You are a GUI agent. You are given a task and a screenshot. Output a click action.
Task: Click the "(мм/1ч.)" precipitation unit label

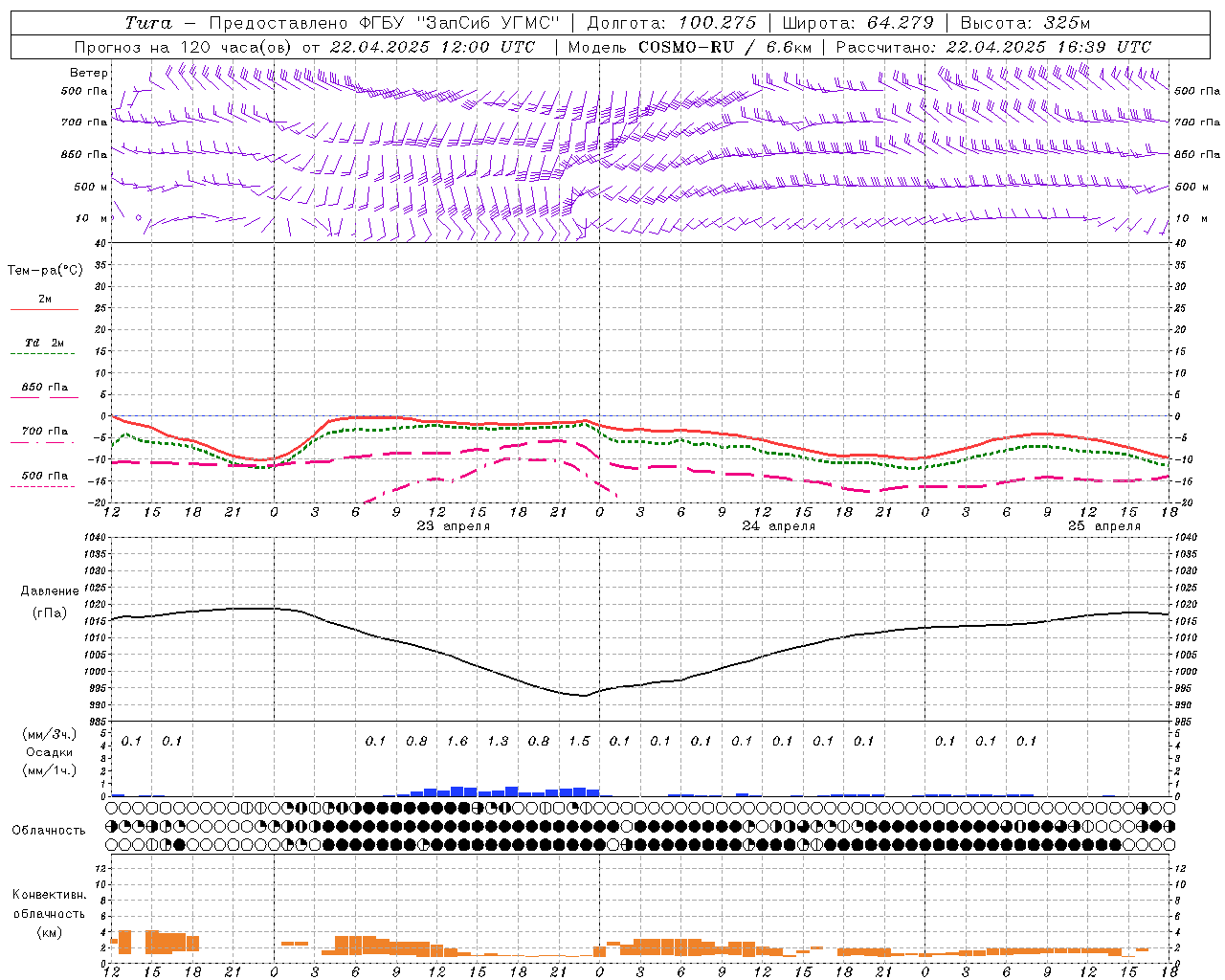(x=50, y=770)
